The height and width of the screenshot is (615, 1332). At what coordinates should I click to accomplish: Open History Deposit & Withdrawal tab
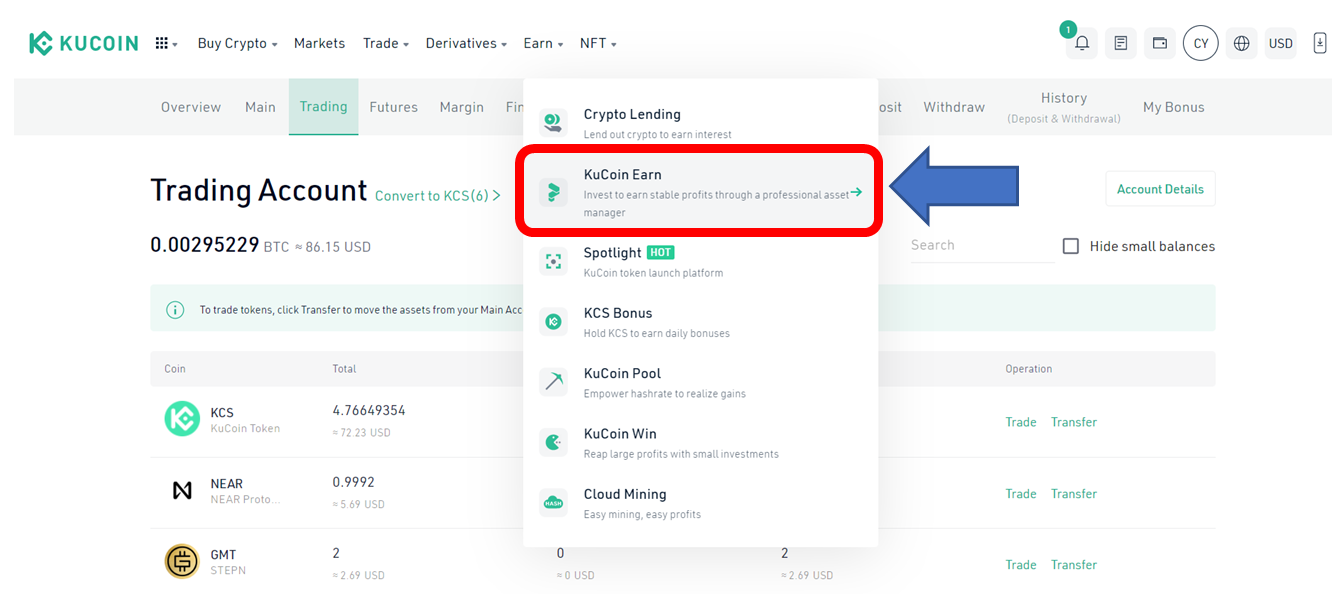tap(1064, 107)
